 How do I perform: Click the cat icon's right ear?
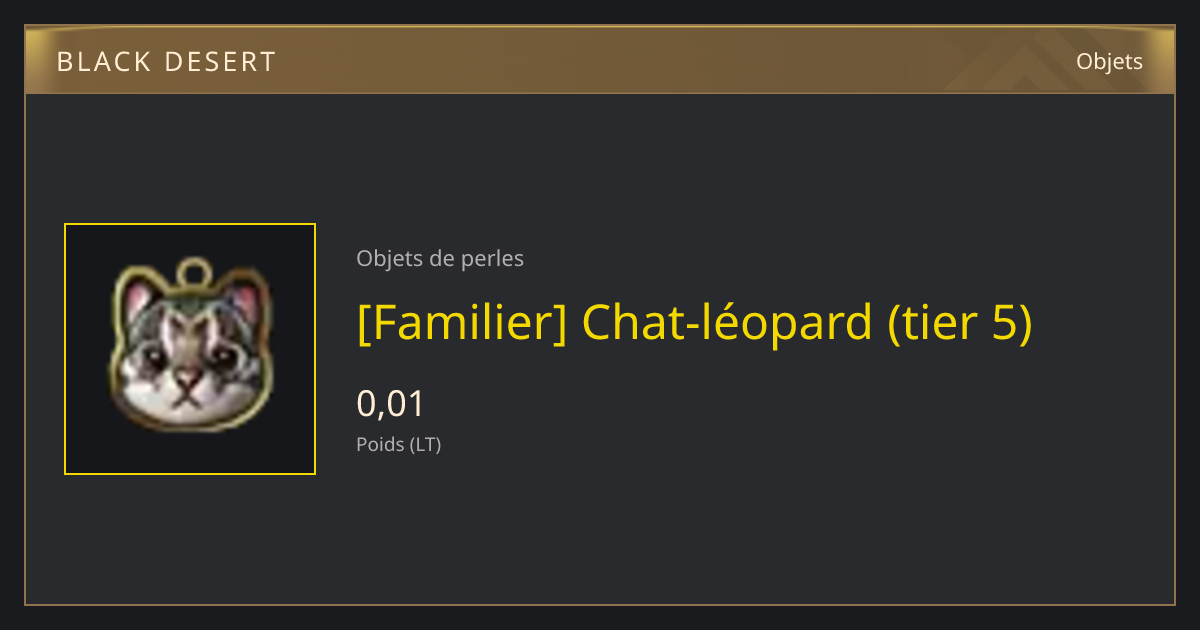click(x=245, y=299)
